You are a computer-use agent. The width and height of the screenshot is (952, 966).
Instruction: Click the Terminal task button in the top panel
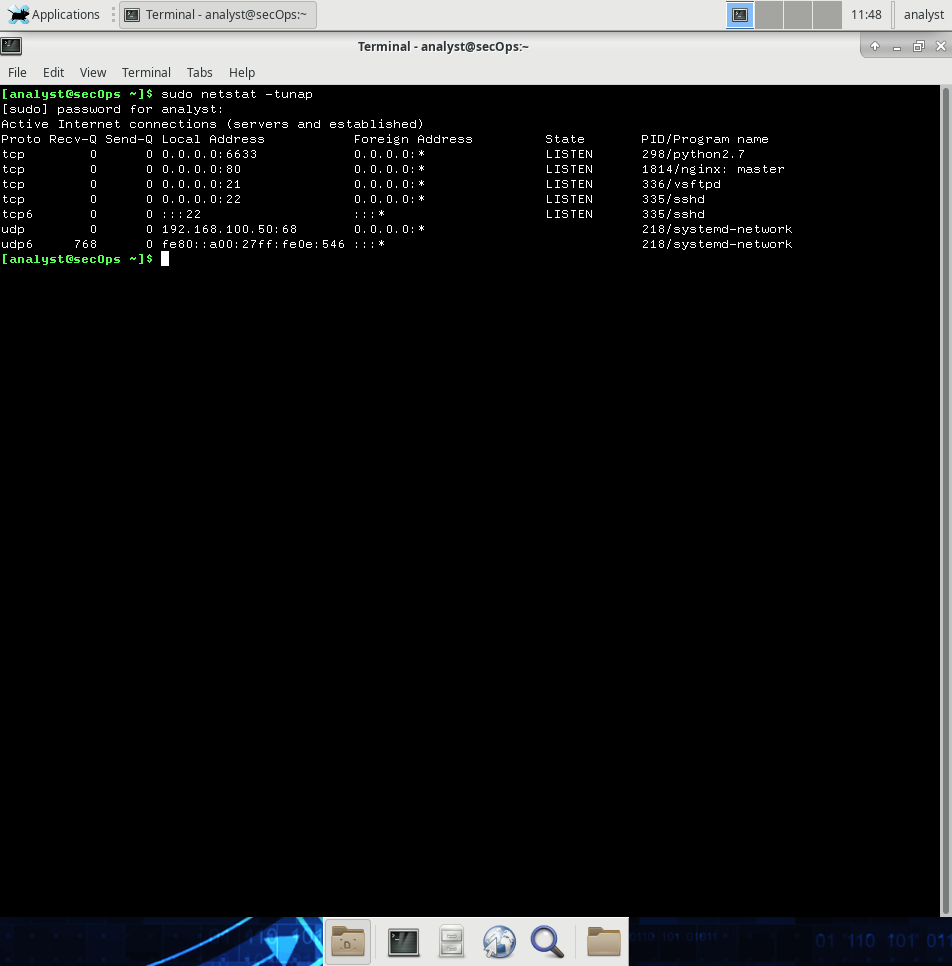217,15
